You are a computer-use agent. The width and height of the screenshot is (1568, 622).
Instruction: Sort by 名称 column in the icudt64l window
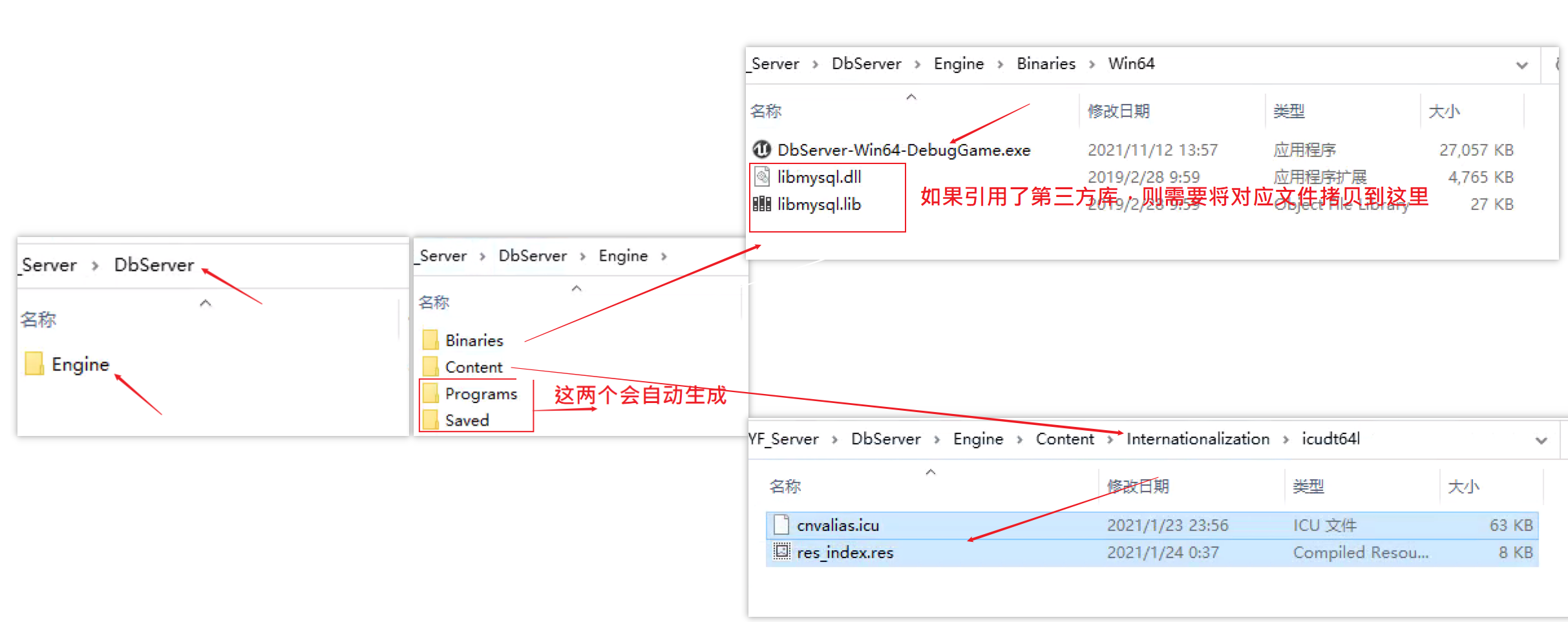(785, 486)
